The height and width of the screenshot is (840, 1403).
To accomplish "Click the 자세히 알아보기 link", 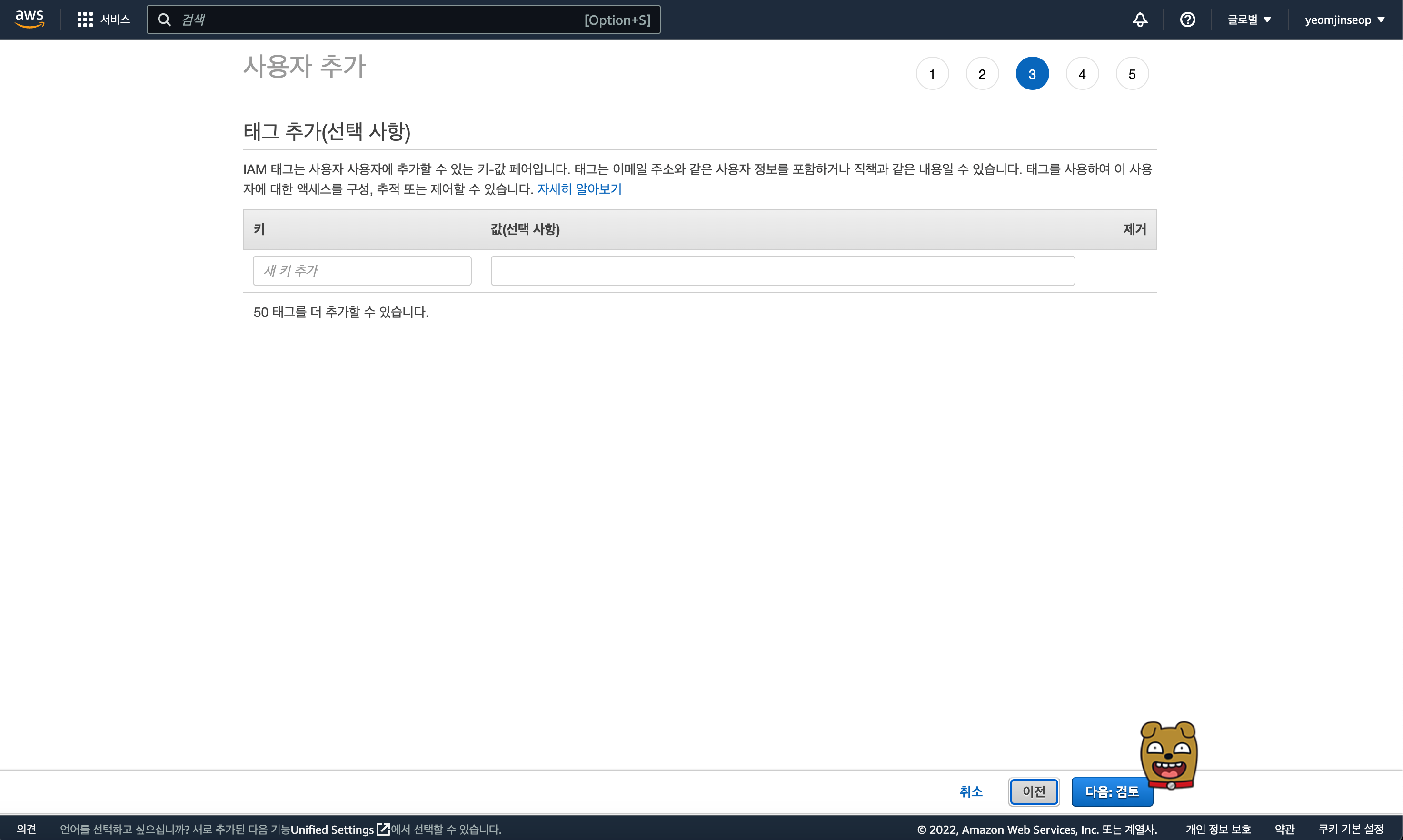I will coord(579,189).
